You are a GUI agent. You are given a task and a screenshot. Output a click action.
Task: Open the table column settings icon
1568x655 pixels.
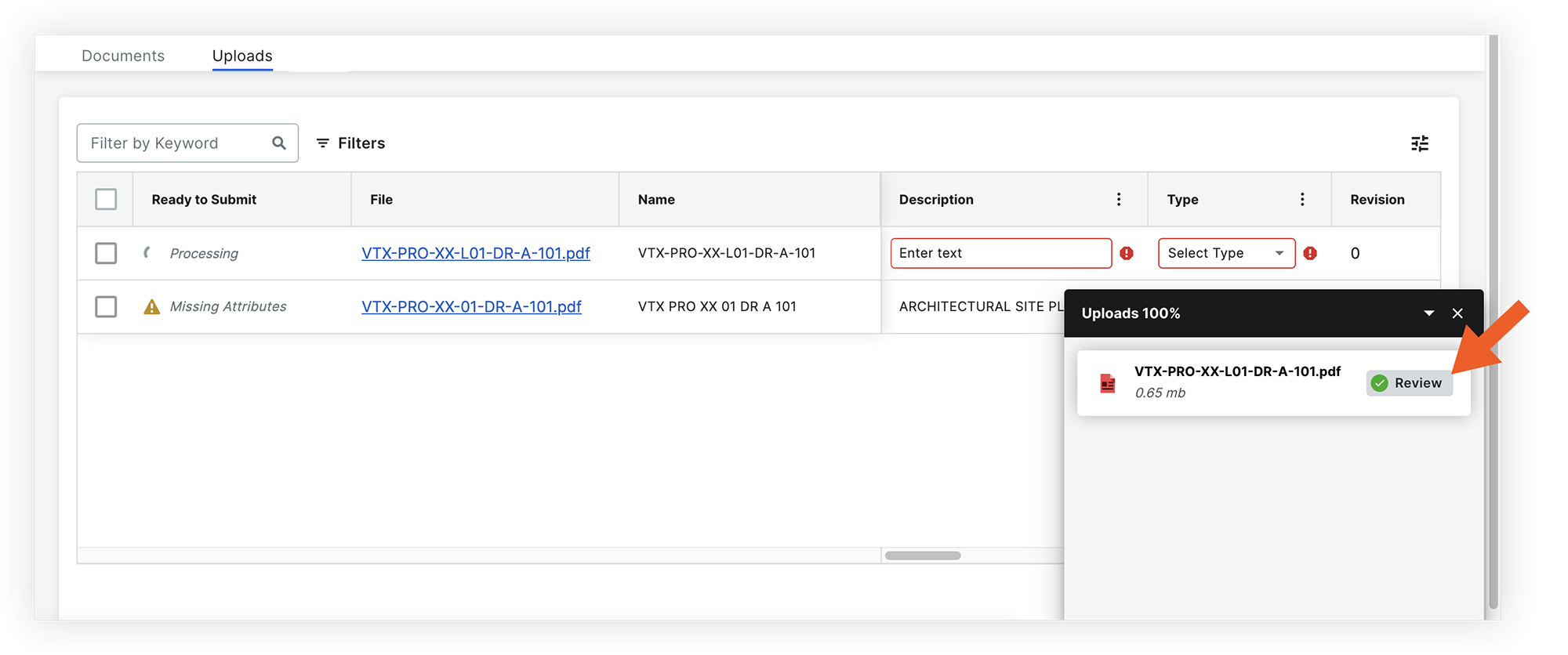[1419, 143]
